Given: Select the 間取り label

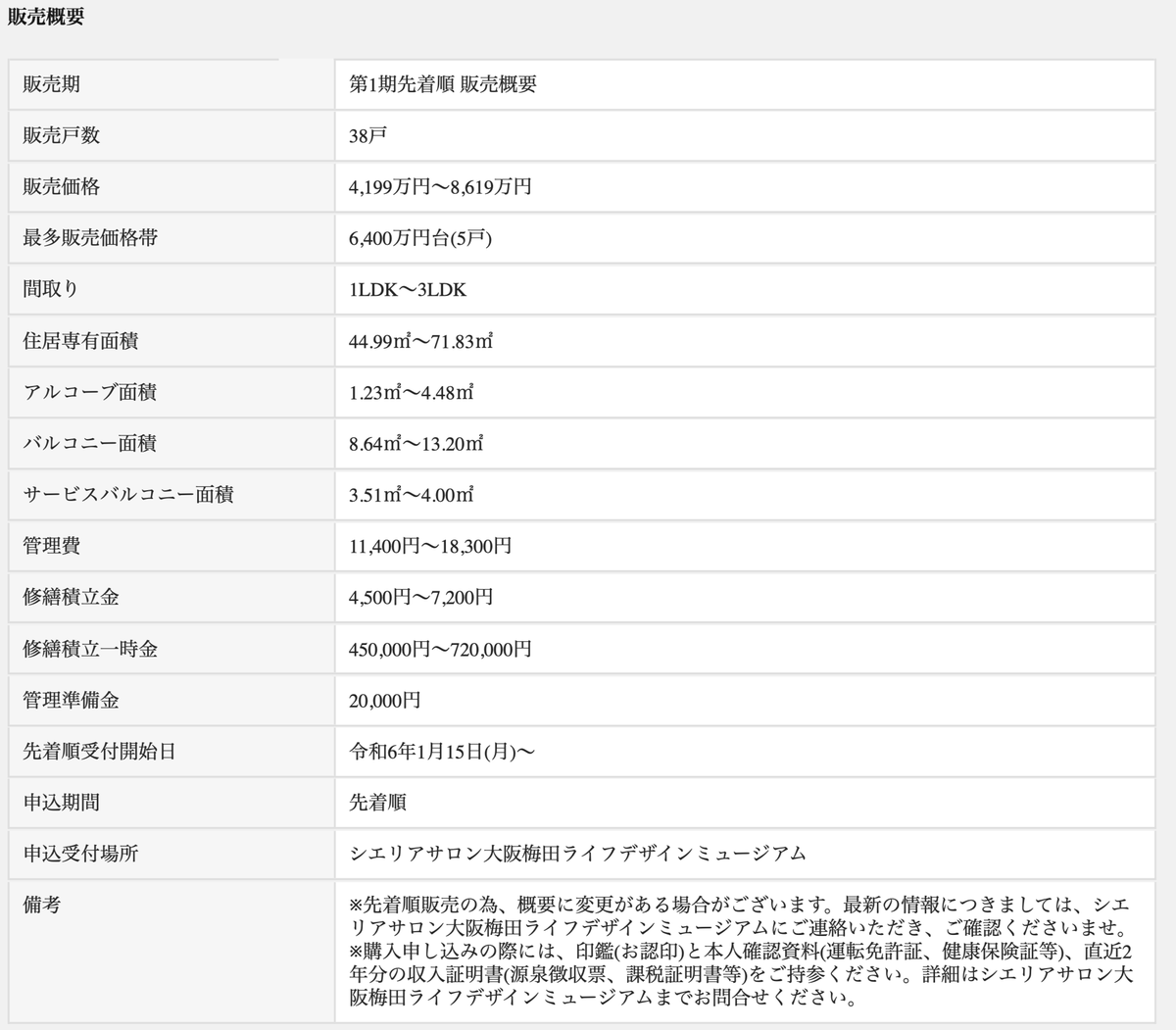Looking at the screenshot, I should point(51,289).
